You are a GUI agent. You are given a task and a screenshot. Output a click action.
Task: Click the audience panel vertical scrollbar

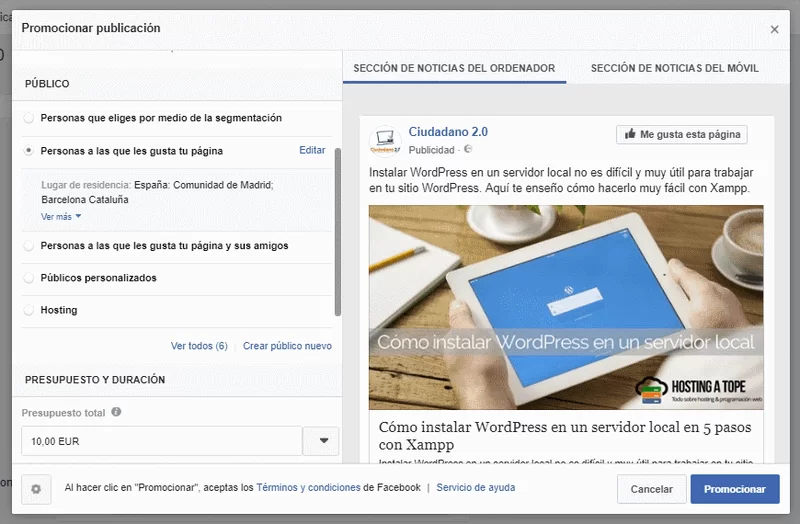click(x=337, y=232)
